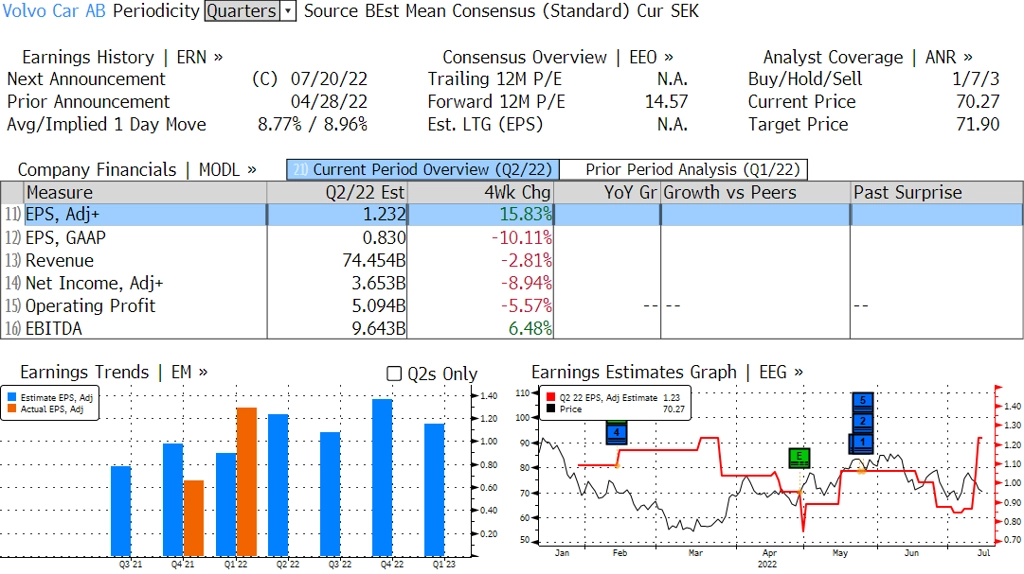The image size is (1024, 574).
Task: Open Earnings History ERN link
Action: tap(122, 57)
